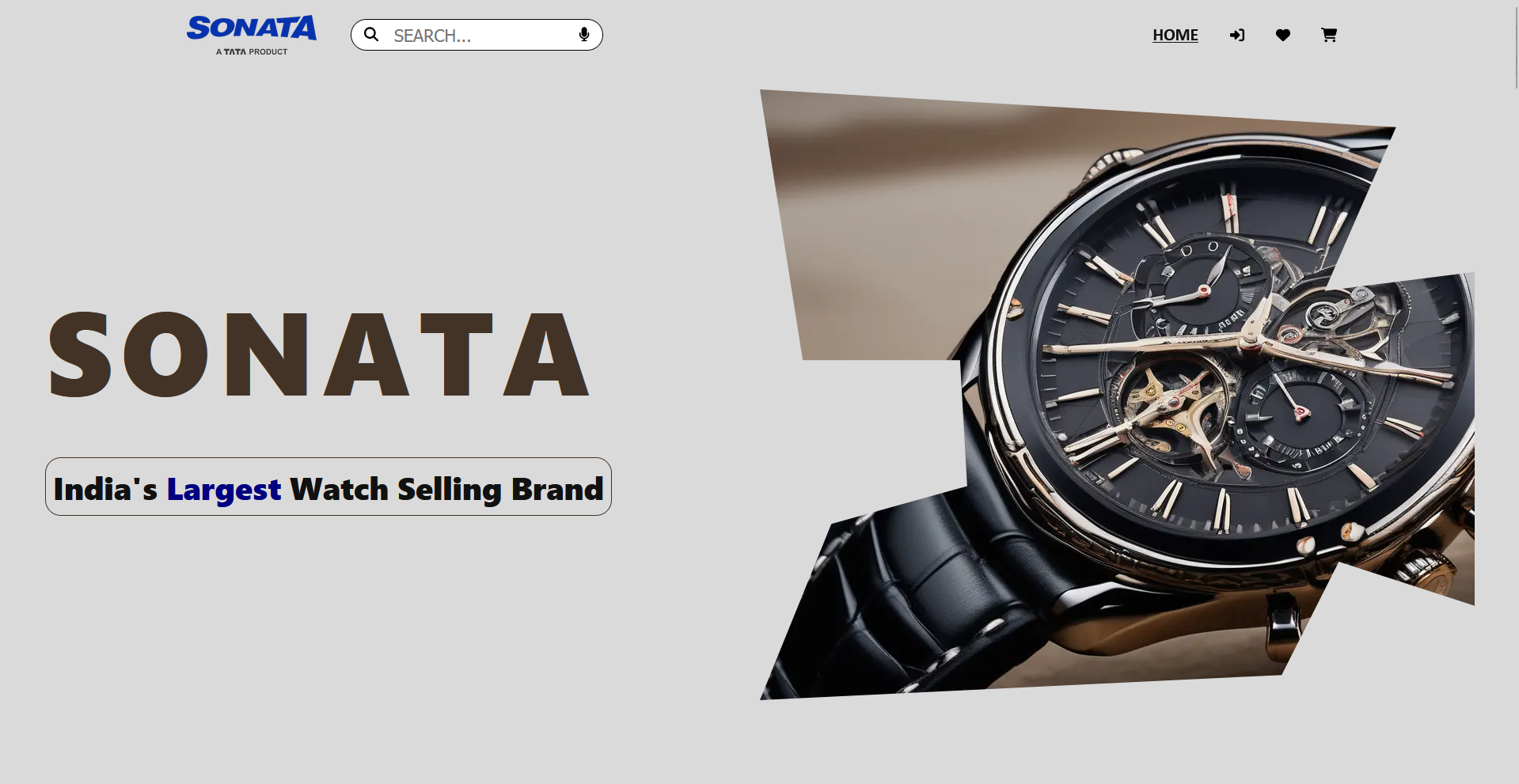Image resolution: width=1519 pixels, height=784 pixels.
Task: Go to the HOME navigation link
Action: 1175,35
